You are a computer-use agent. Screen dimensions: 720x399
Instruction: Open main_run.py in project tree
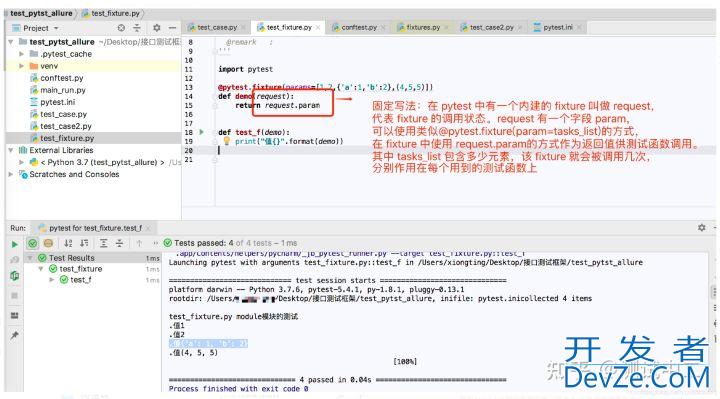point(63,90)
